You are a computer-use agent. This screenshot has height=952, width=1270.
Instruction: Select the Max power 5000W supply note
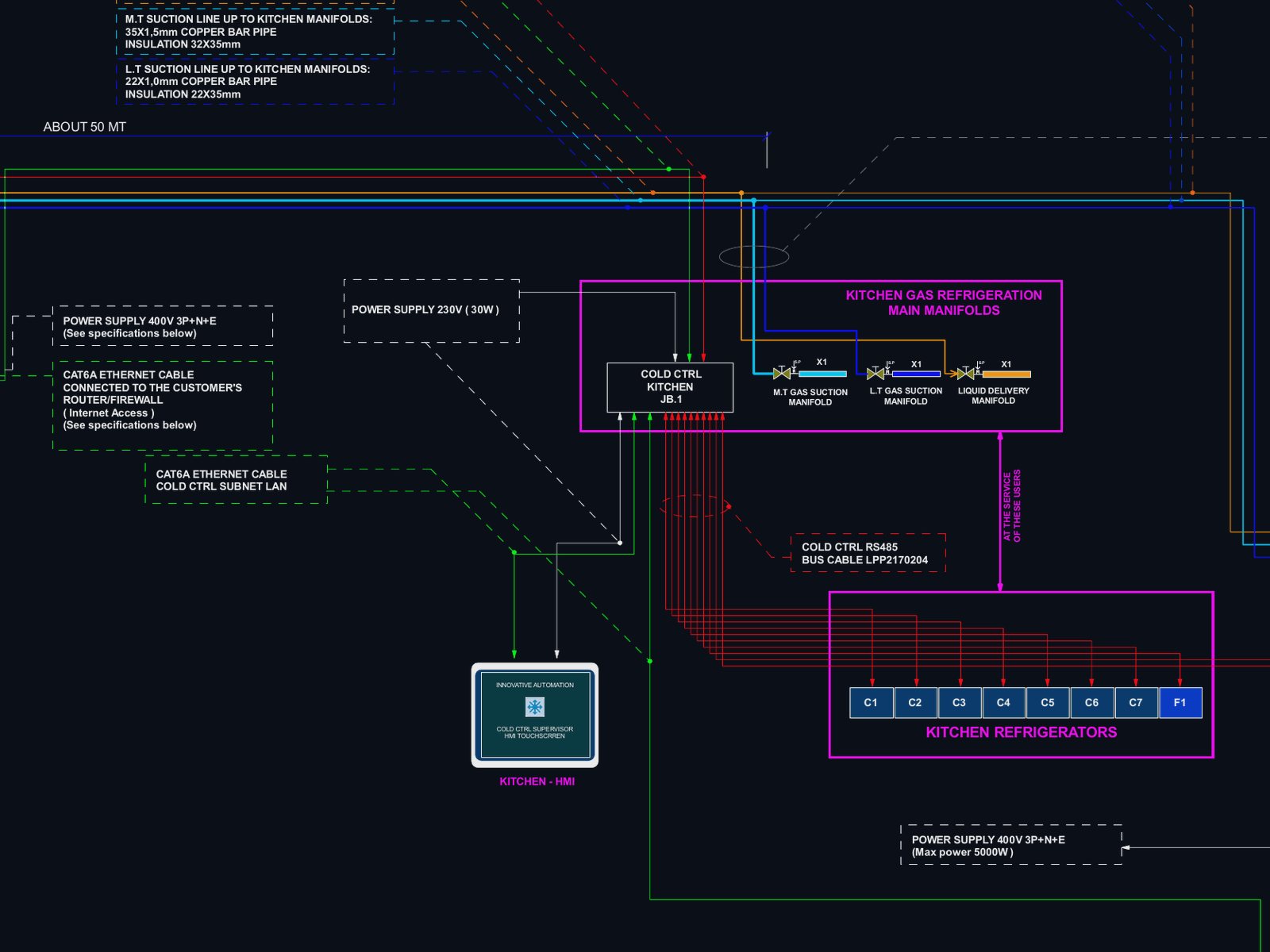click(1011, 845)
